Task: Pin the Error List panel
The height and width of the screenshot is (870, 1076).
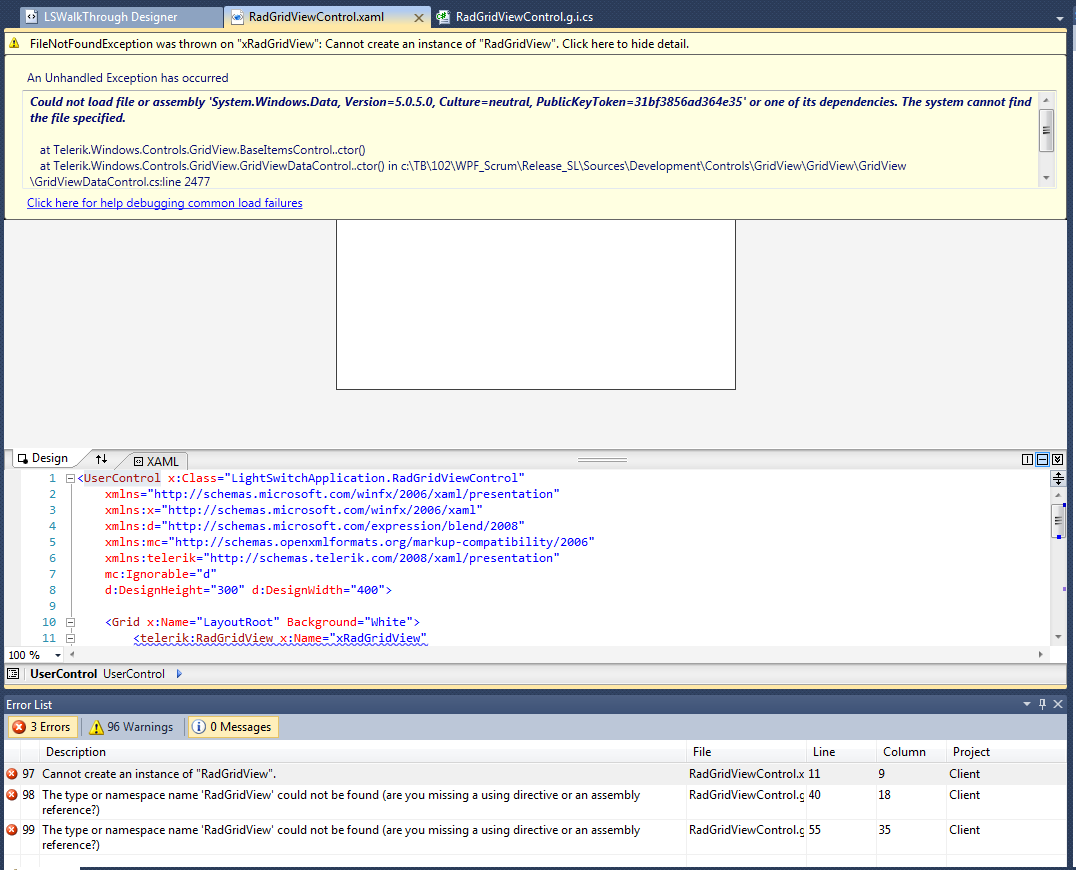Action: coord(1042,704)
